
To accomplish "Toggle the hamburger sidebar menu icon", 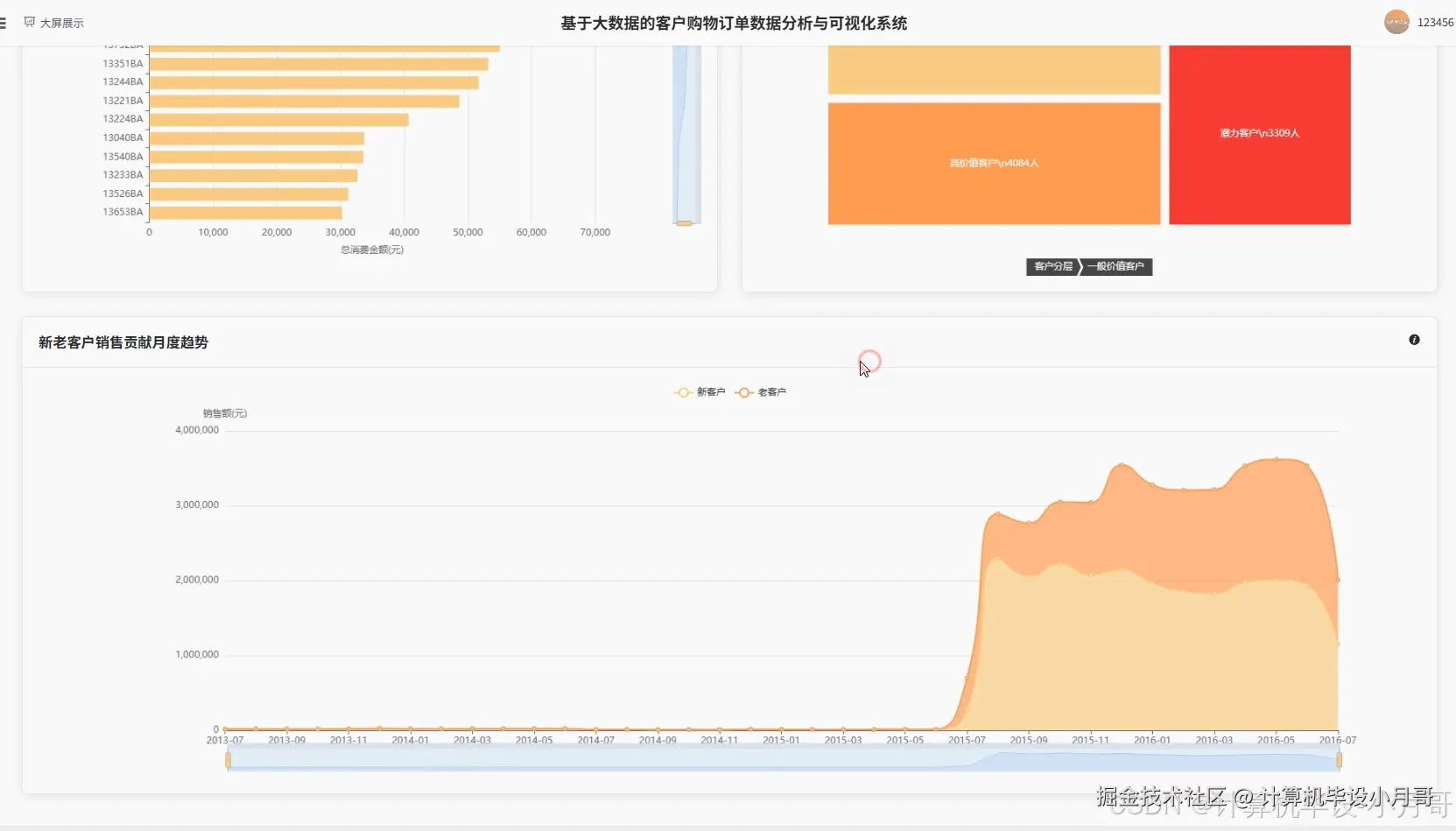I will point(4,23).
